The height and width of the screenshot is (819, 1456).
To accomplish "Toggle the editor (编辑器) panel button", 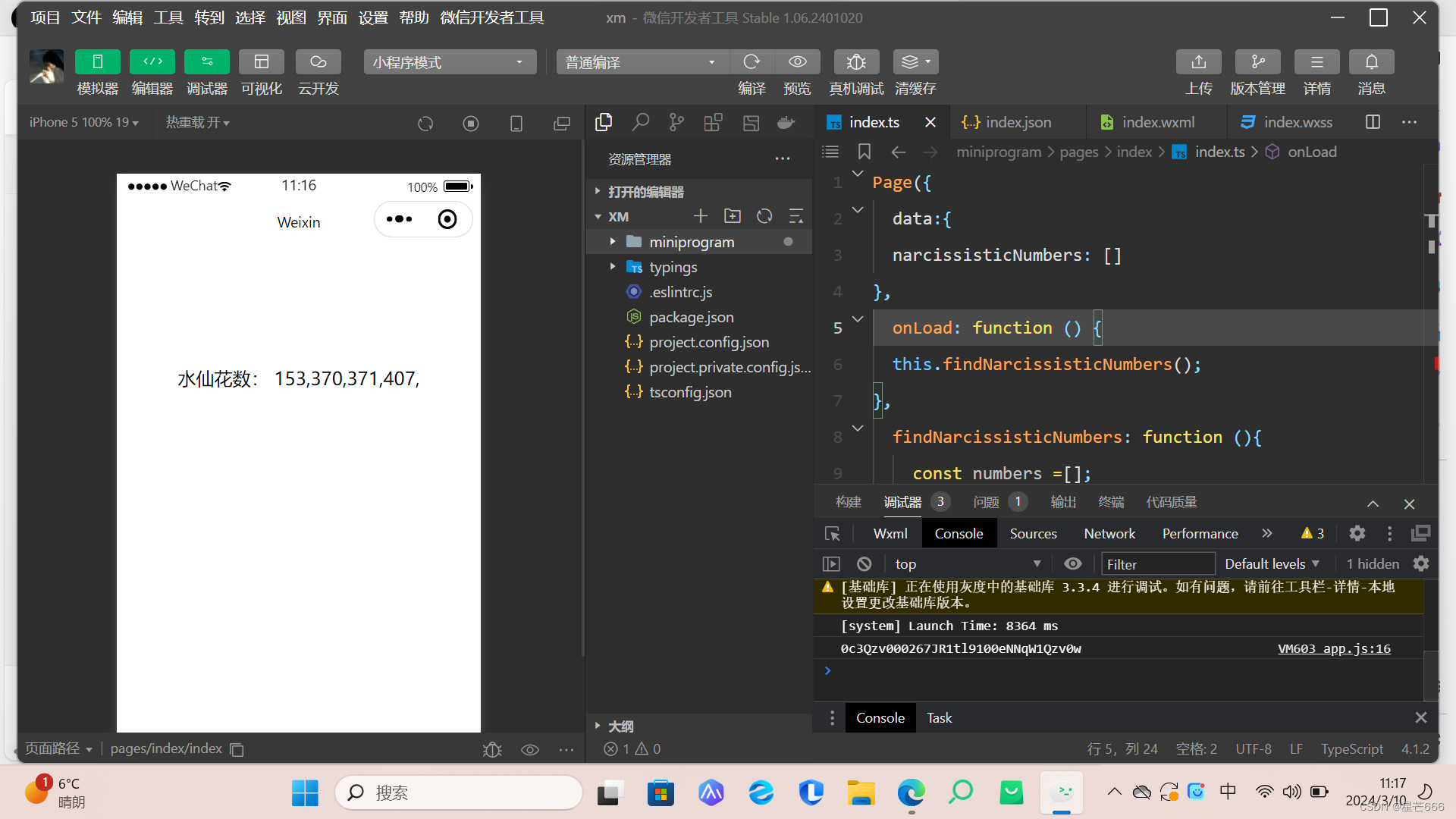I will pyautogui.click(x=152, y=62).
